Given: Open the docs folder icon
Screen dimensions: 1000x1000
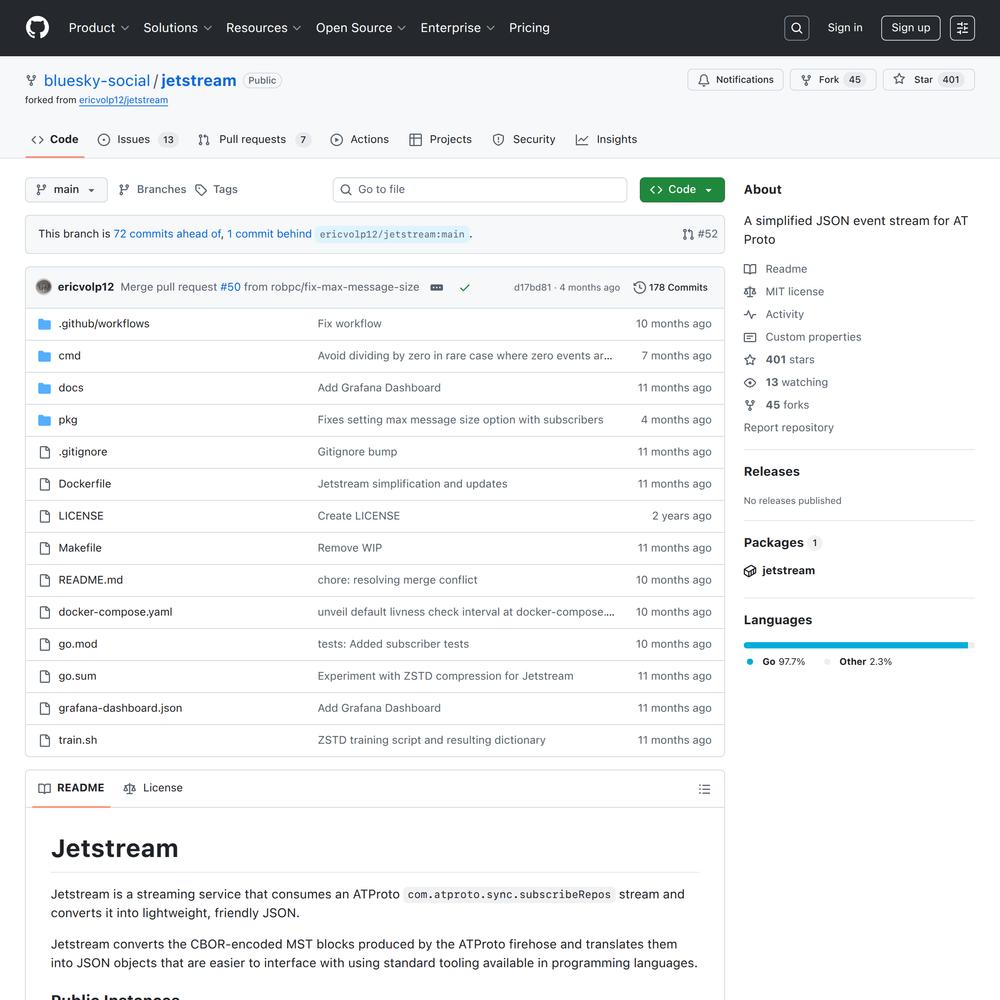Looking at the screenshot, I should (45, 388).
